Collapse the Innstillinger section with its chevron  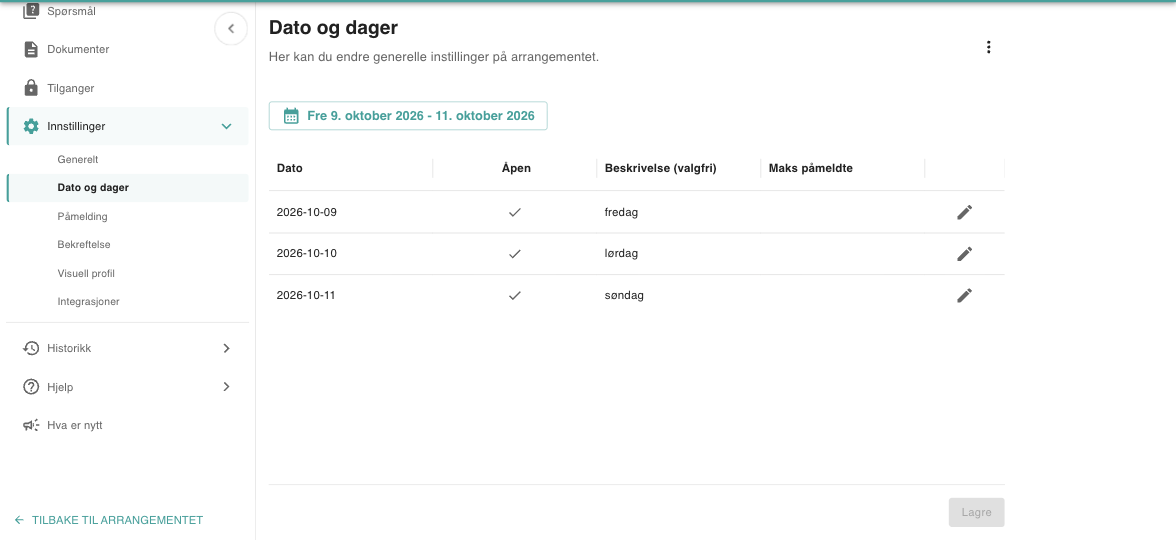[x=226, y=126]
